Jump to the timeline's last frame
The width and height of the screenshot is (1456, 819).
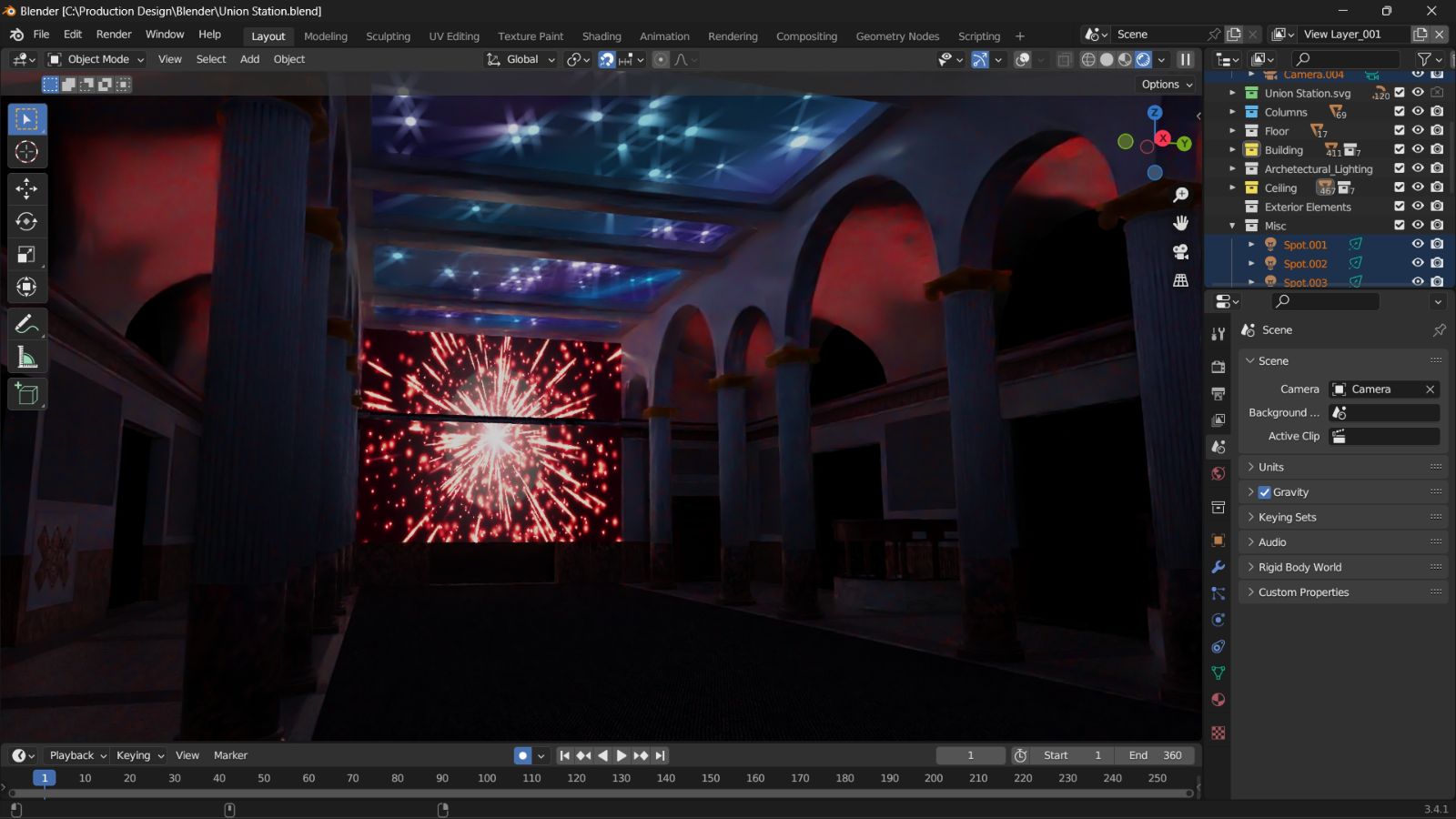pyautogui.click(x=661, y=755)
